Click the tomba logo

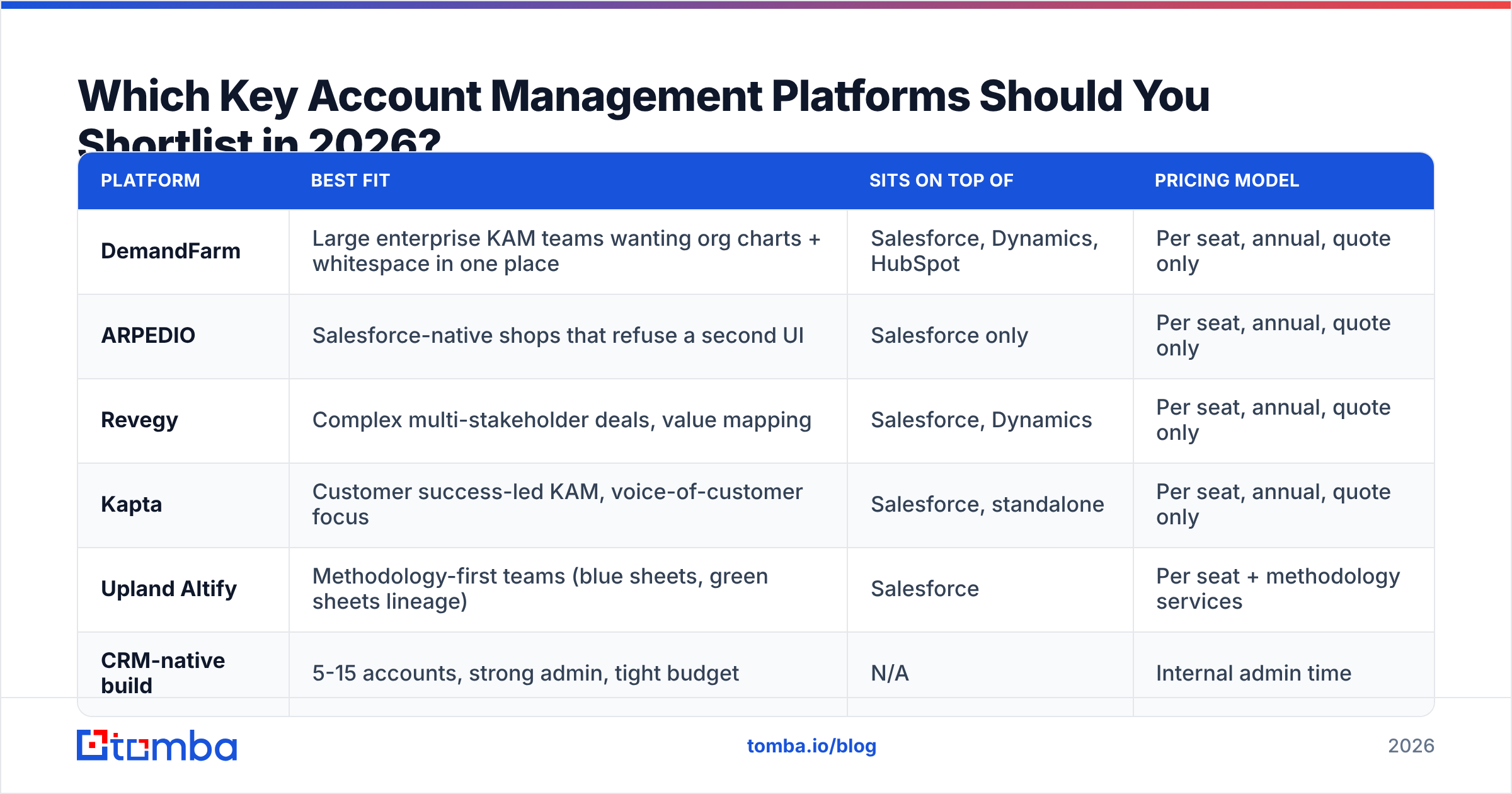point(157,745)
